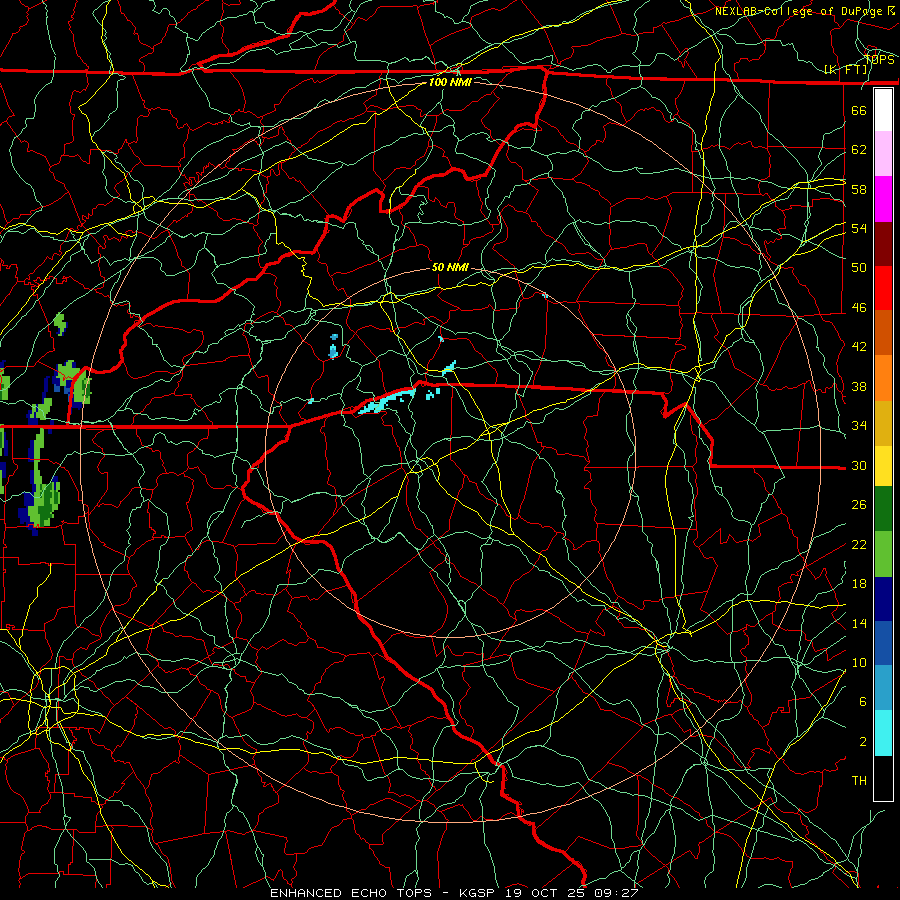Click the 'KGSP' radar site identifier
The image size is (900, 900).
(x=479, y=893)
